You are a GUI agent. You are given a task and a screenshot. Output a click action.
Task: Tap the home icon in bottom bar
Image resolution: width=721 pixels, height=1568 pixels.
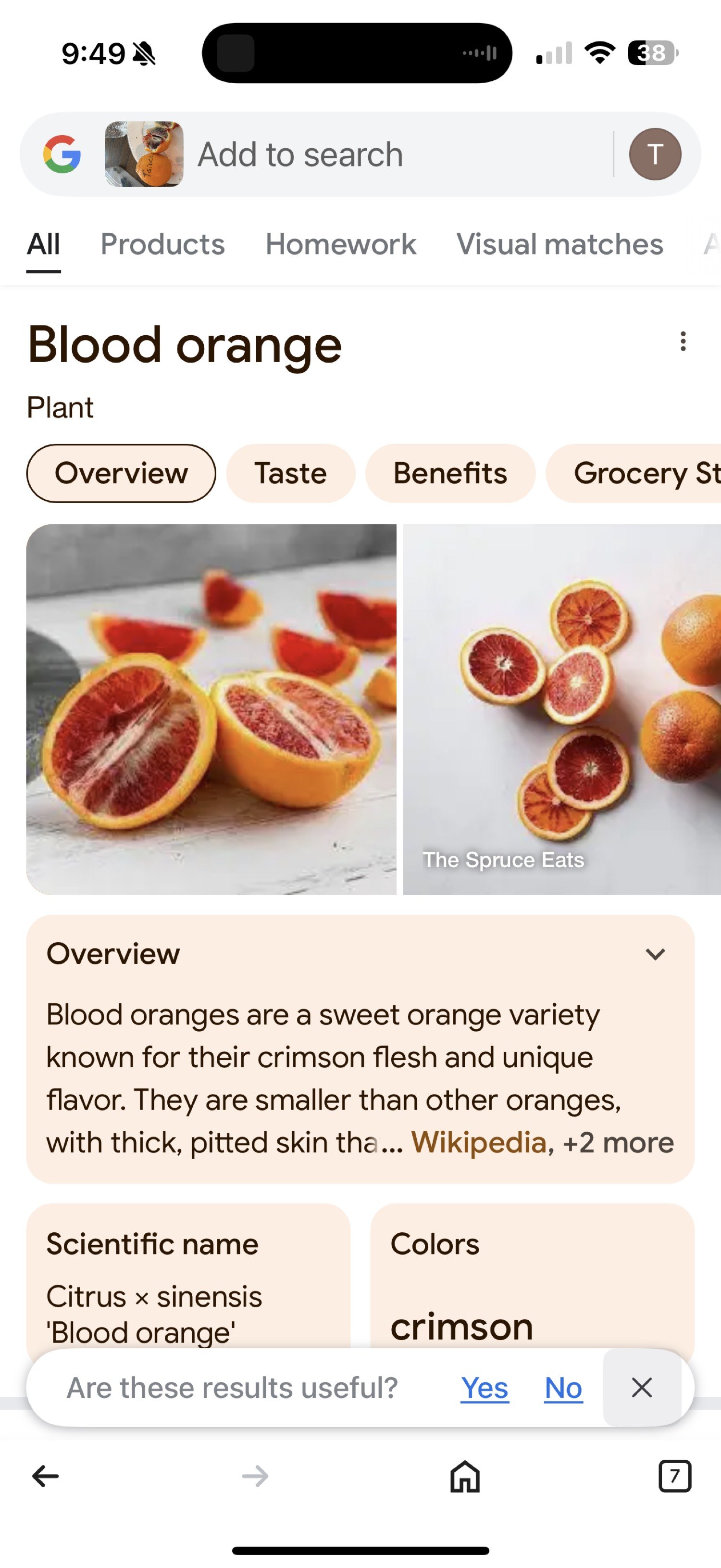pos(465,1476)
